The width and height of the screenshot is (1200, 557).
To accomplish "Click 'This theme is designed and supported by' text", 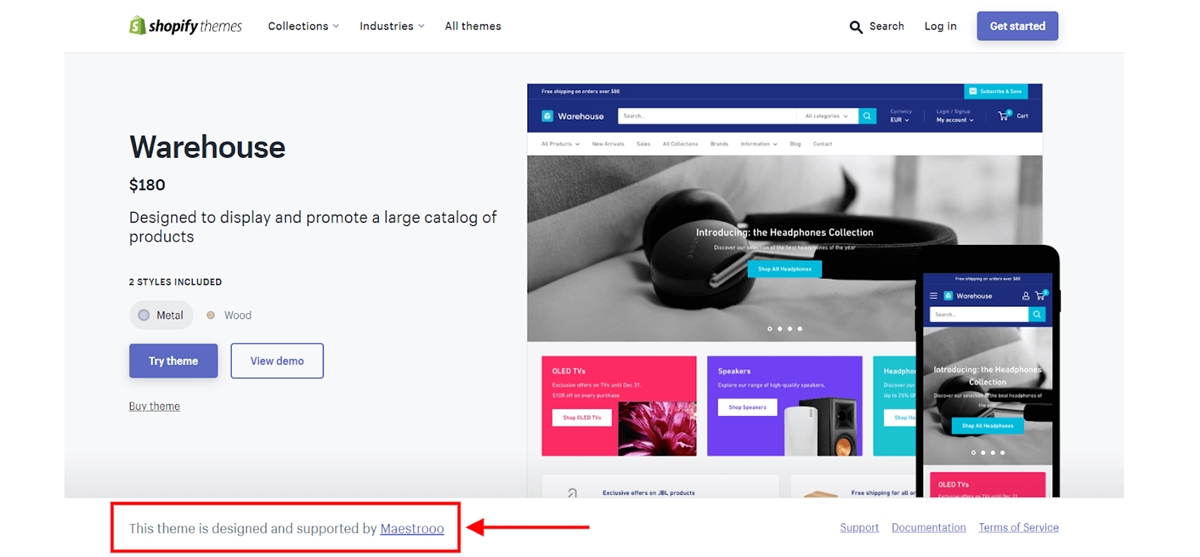I will point(253,528).
